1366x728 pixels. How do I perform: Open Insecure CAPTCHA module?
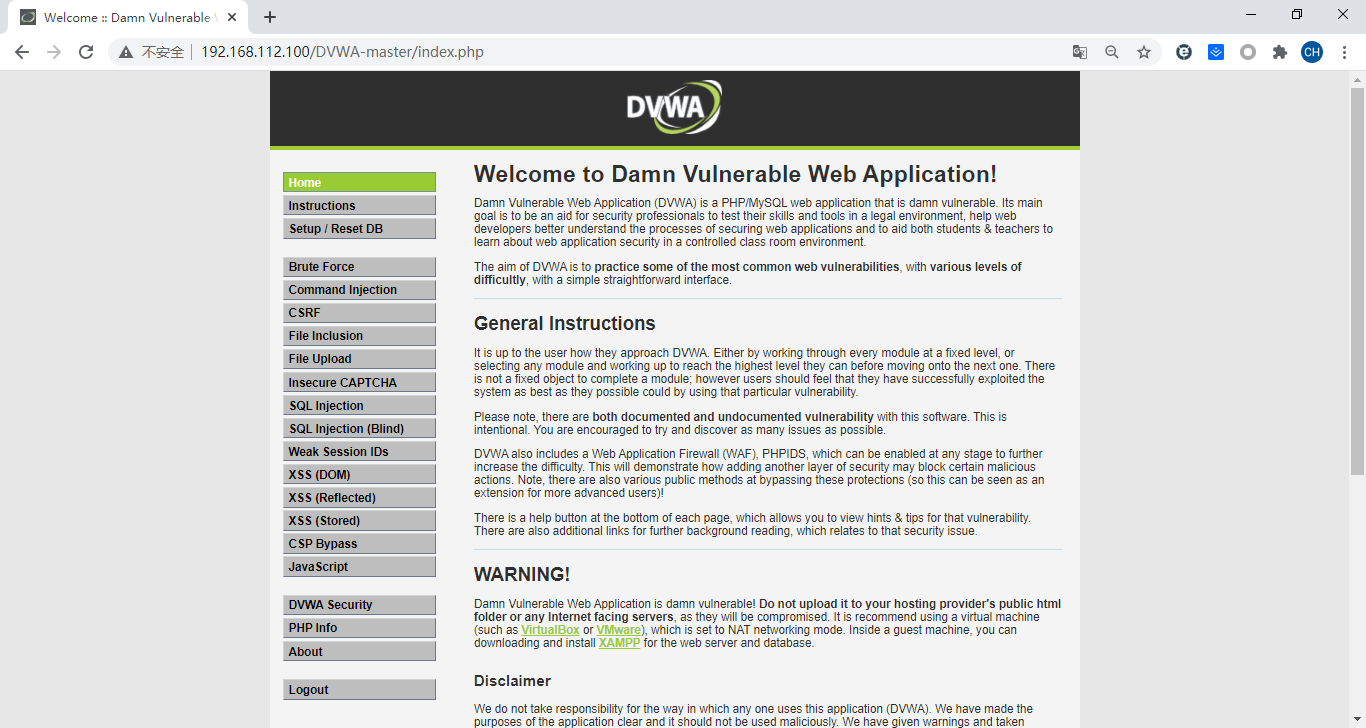pyautogui.click(x=360, y=382)
